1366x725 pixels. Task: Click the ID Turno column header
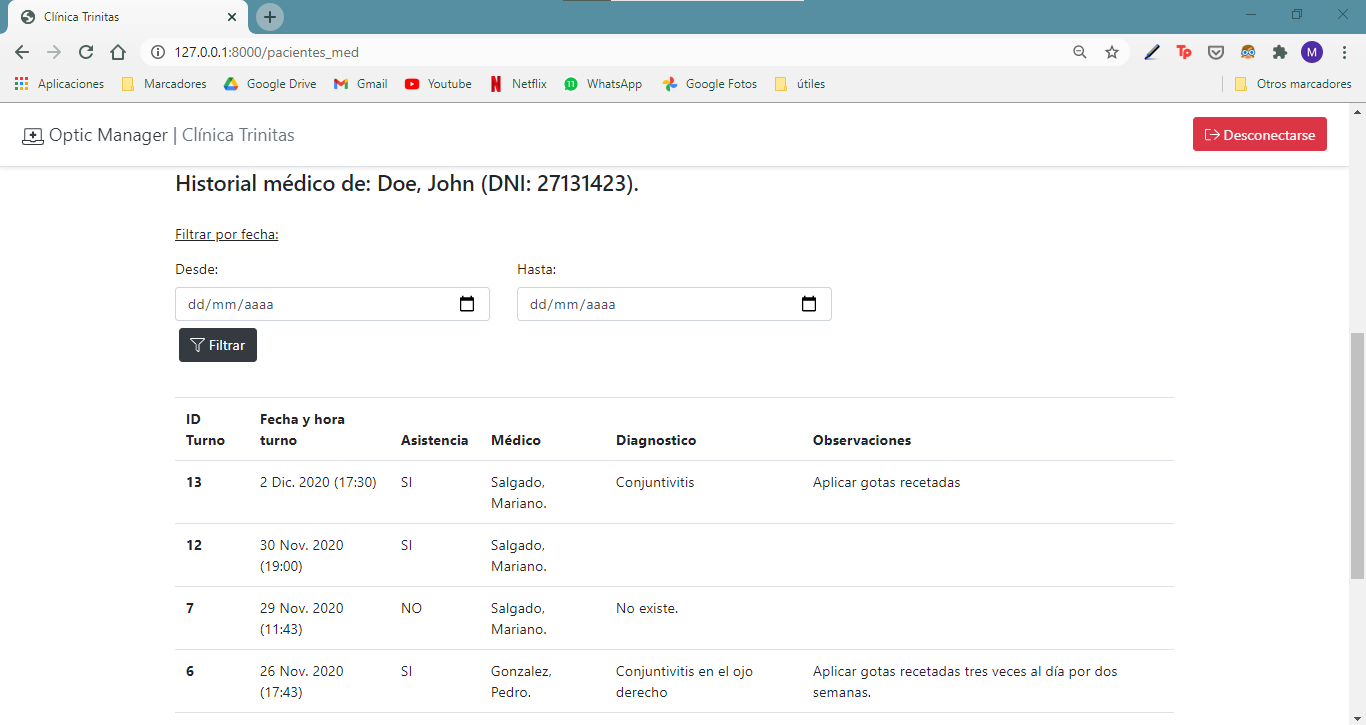click(205, 430)
